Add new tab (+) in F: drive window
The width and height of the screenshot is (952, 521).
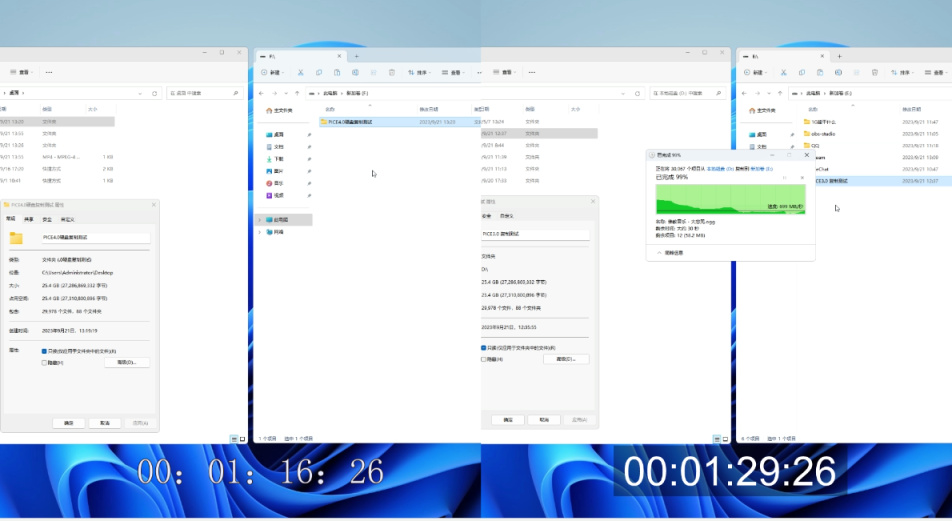pyautogui.click(x=356, y=56)
